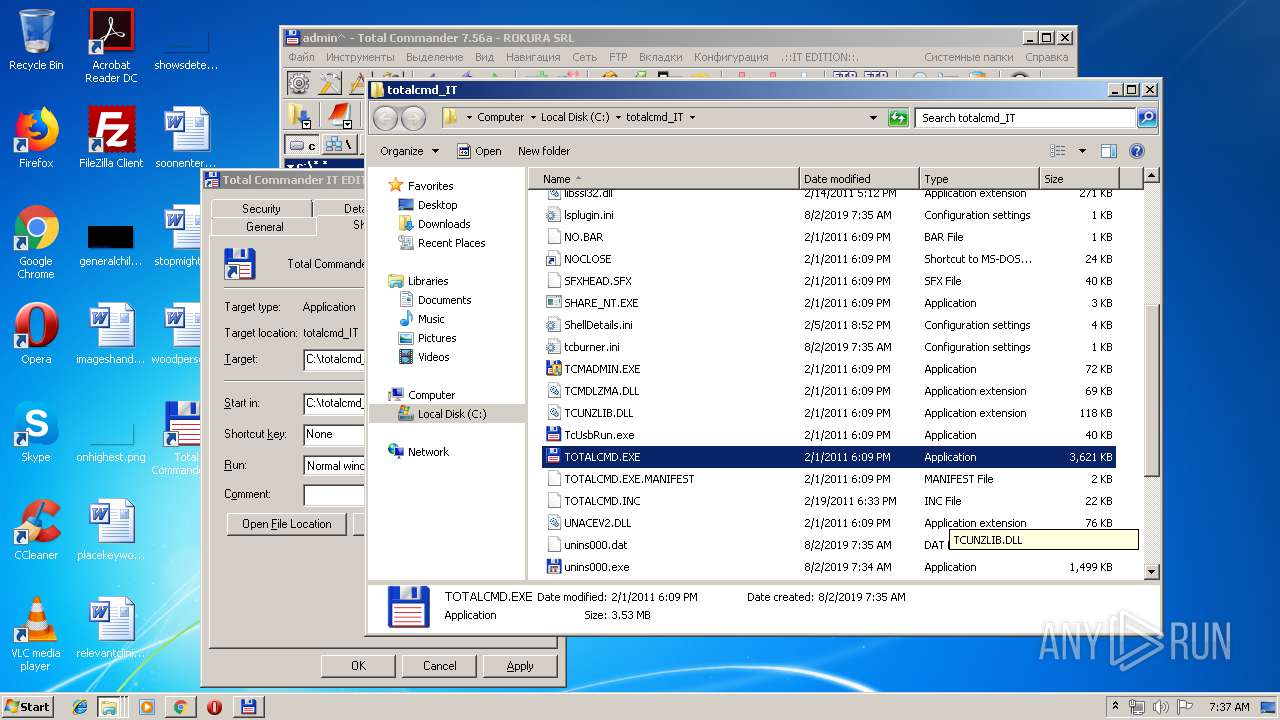Screen dimensions: 1280x720
Task: Select Downloads in Favorites
Action: [x=444, y=224]
